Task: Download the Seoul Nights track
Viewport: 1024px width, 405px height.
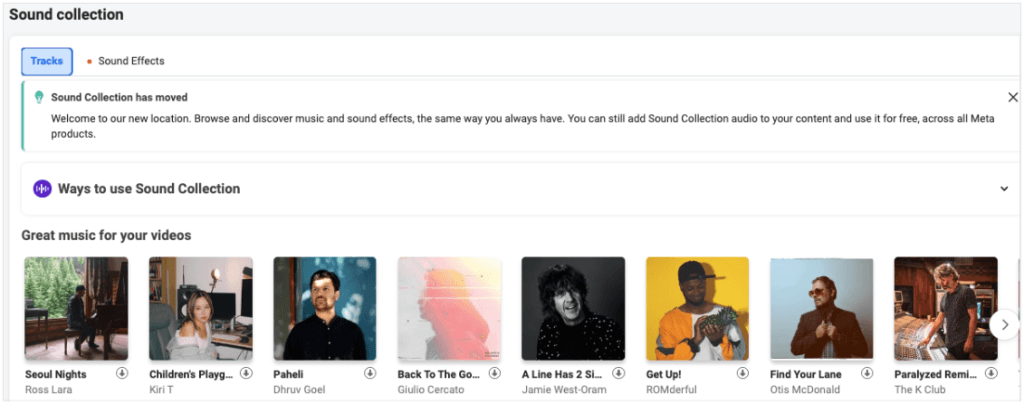Action: (x=122, y=373)
